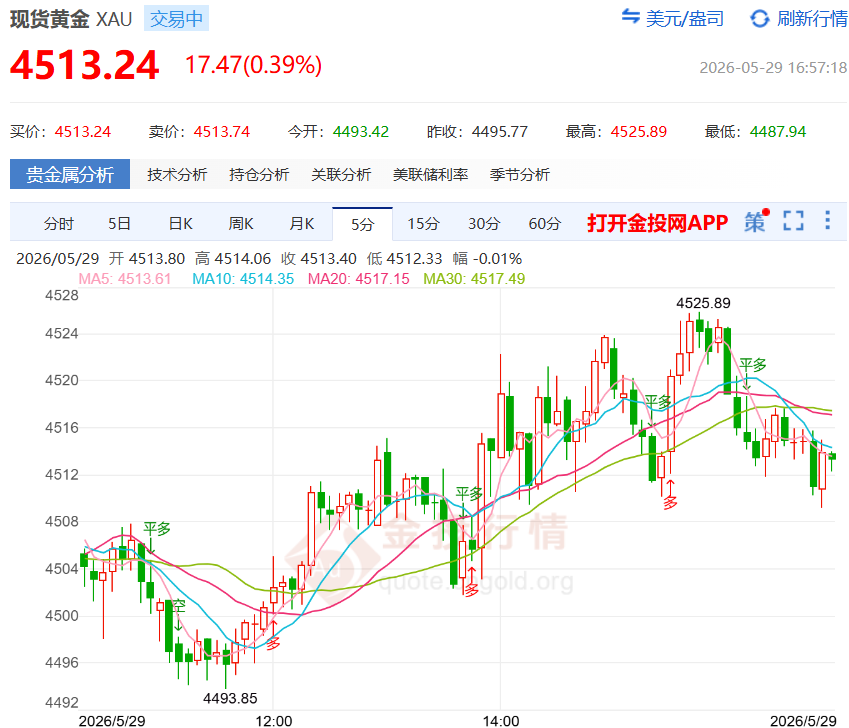Viewport: 849px width, 728px height.
Task: Click the MA5: 4513.61 legend
Action: click(125, 279)
